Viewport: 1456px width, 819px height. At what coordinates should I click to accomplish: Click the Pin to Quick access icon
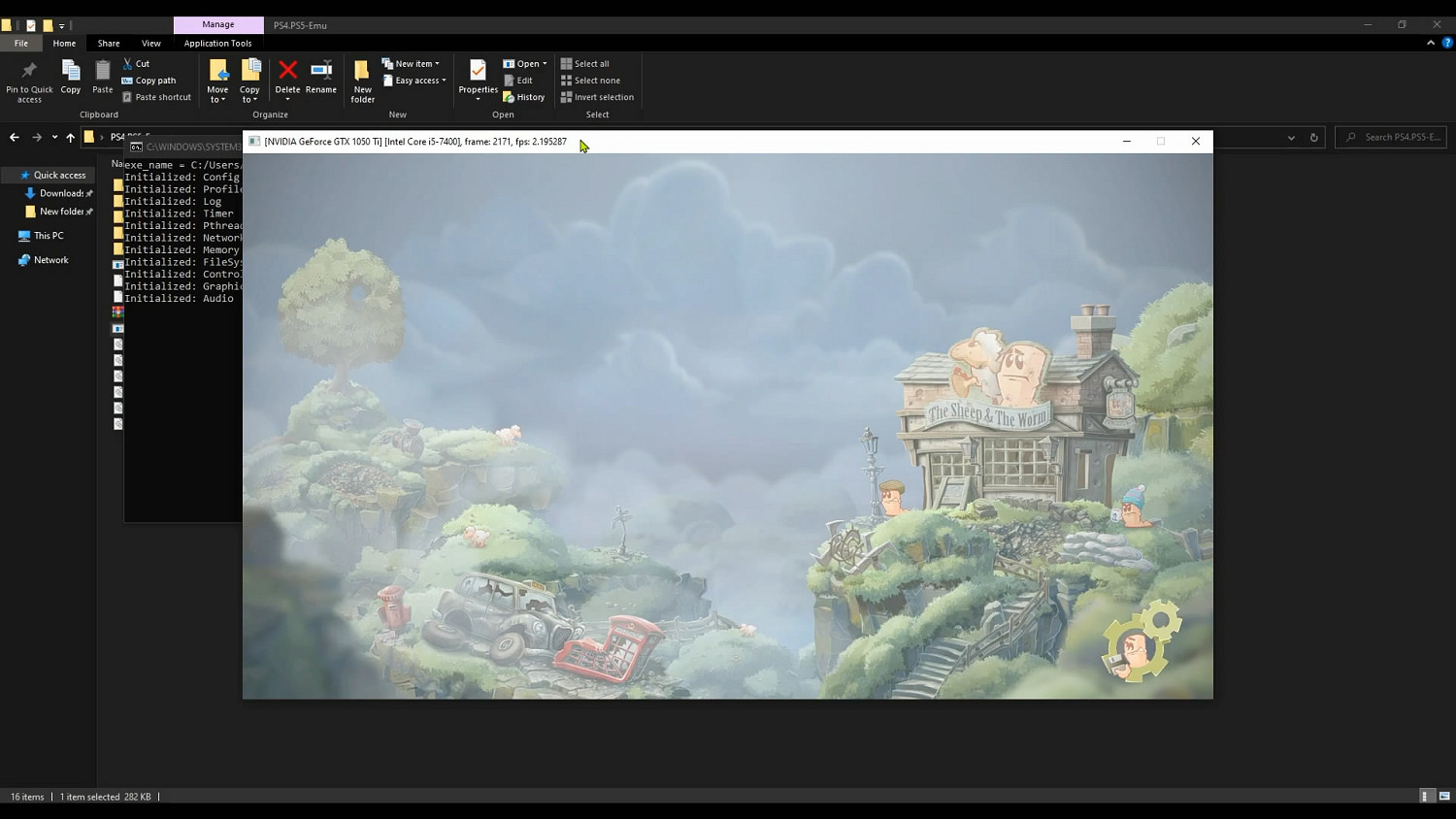tap(29, 71)
